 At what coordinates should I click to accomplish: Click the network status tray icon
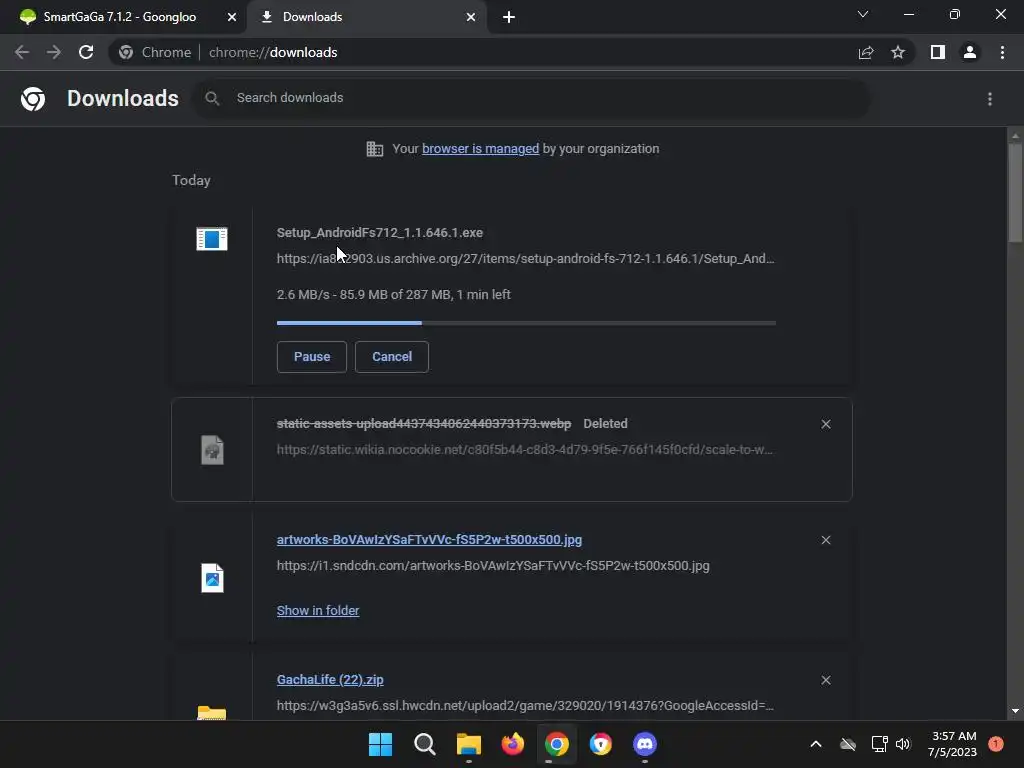[x=879, y=744]
